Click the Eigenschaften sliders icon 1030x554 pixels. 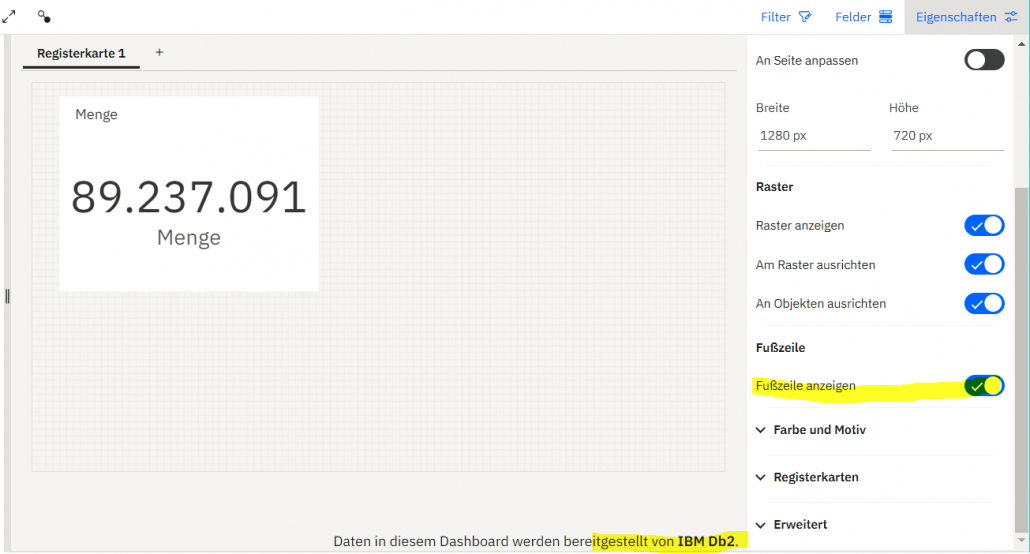[1011, 17]
